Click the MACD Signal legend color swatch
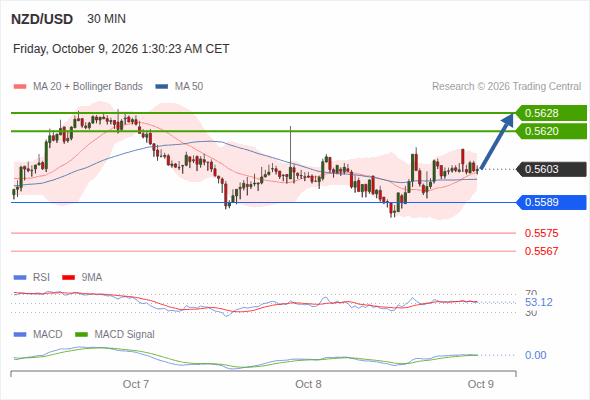Viewport: 590px width, 400px height. (82, 335)
